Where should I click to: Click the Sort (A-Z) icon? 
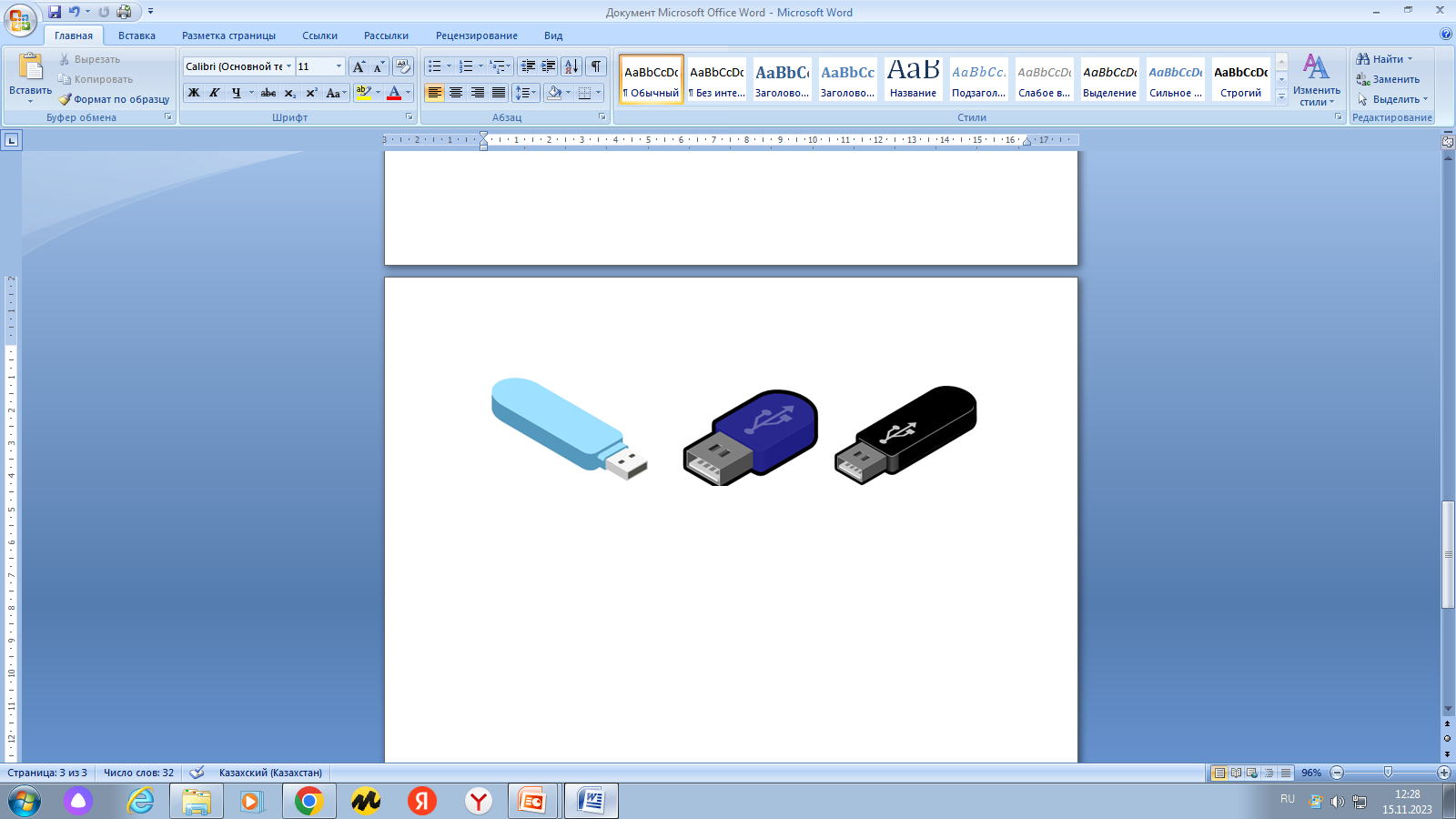(x=571, y=66)
